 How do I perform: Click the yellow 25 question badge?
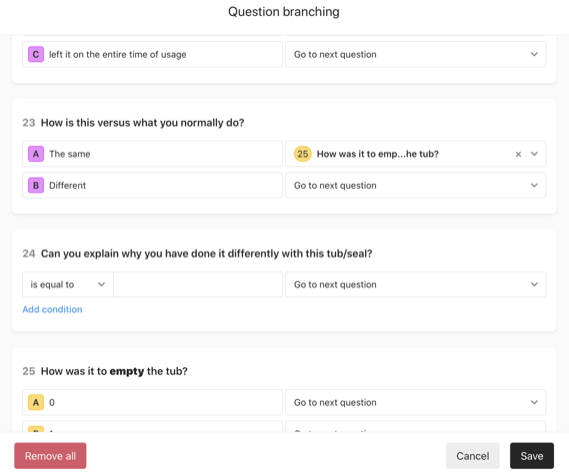[303, 154]
